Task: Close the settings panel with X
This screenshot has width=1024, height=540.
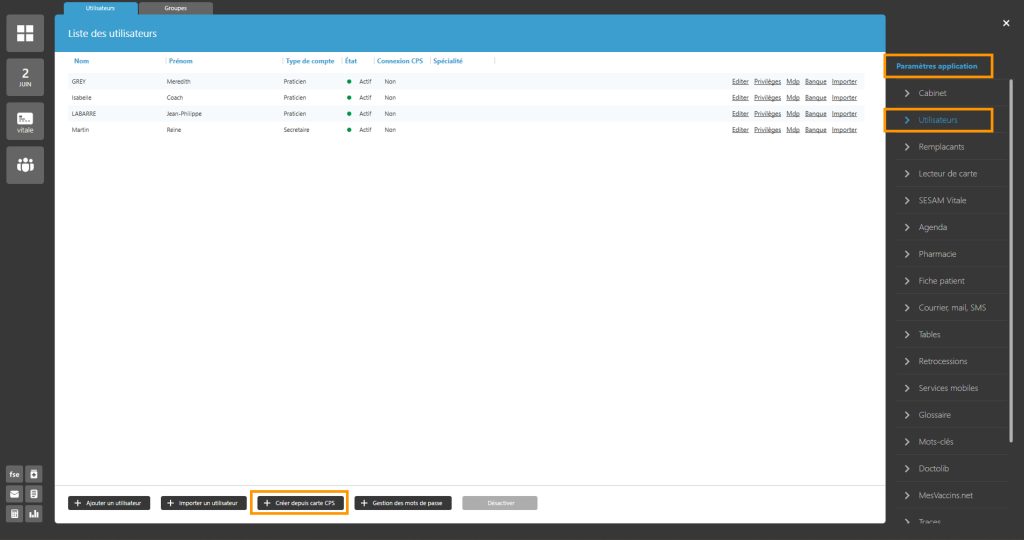Action: tap(1006, 23)
